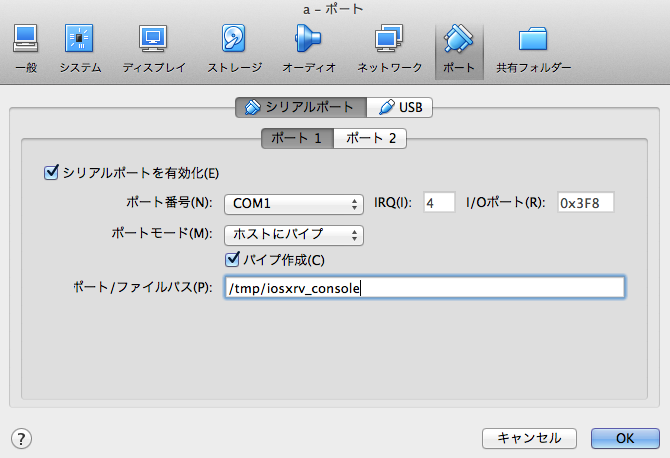Open the ポート番号 COM1 dropdown
Screen dimensions: 670x458
(294, 204)
